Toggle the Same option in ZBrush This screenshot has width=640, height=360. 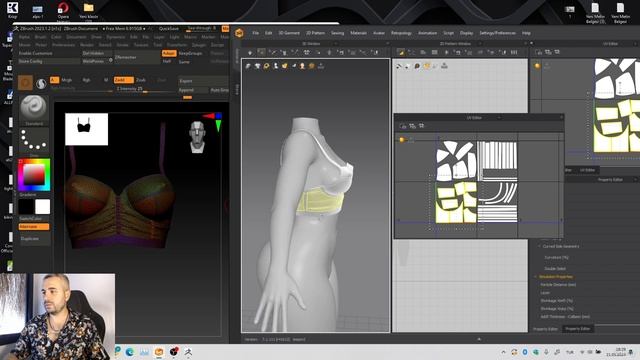click(184, 62)
